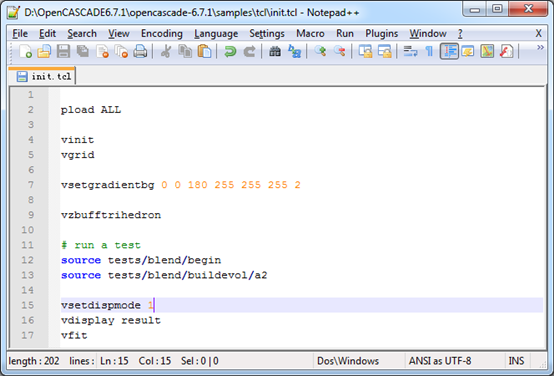Open the Search menu
The height and width of the screenshot is (376, 554).
pyautogui.click(x=82, y=34)
